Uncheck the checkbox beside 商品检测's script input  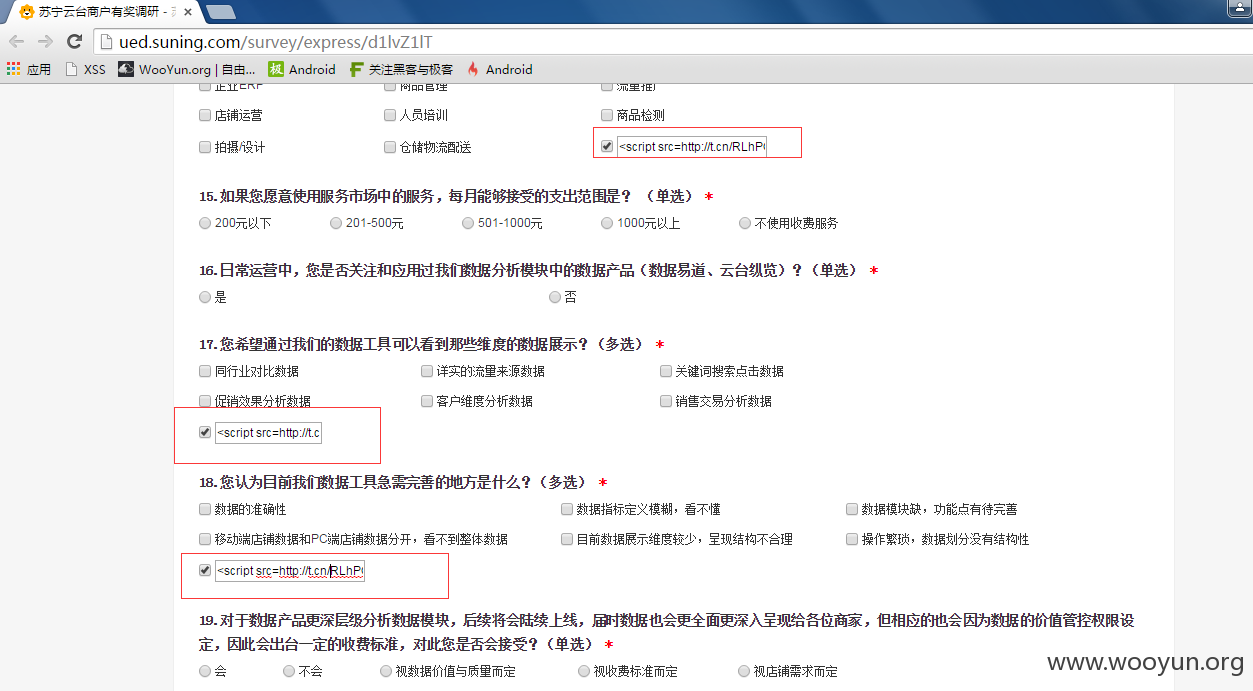607,146
